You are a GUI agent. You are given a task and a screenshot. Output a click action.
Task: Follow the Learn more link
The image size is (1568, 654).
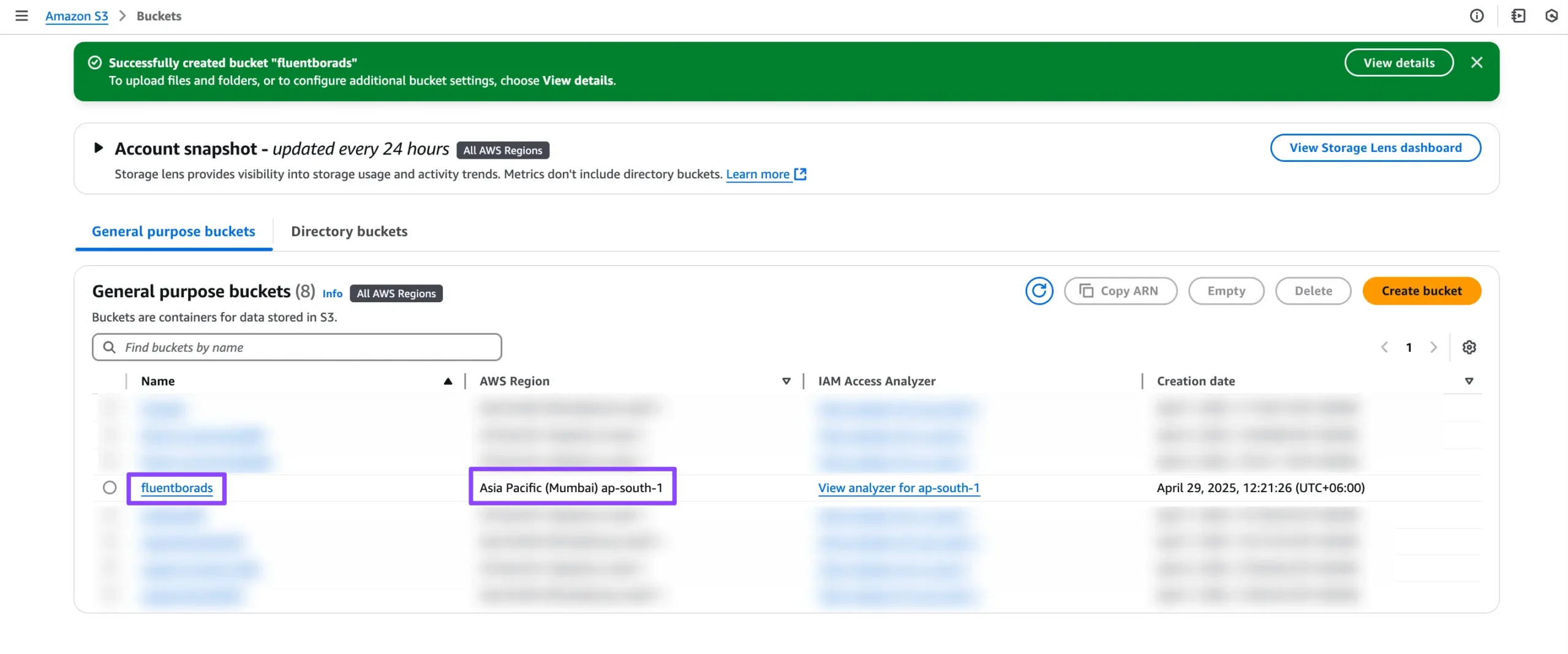[758, 174]
